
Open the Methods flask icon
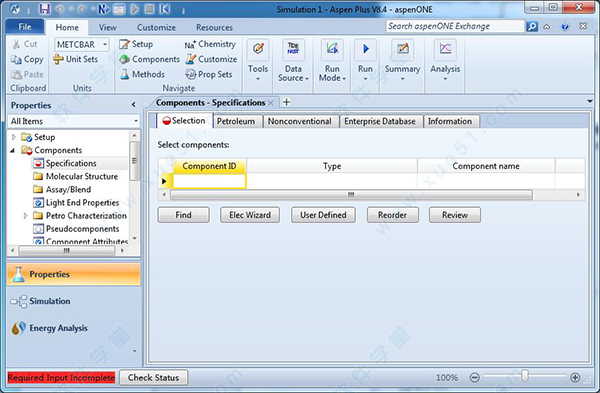click(125, 74)
